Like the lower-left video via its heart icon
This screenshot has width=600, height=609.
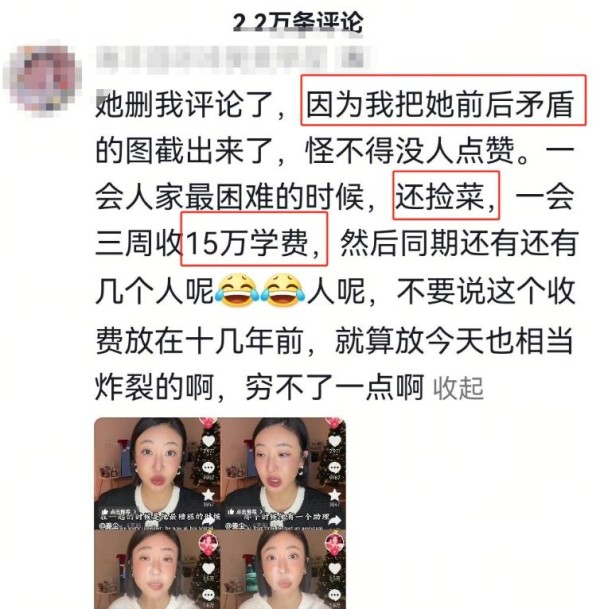coord(209,568)
